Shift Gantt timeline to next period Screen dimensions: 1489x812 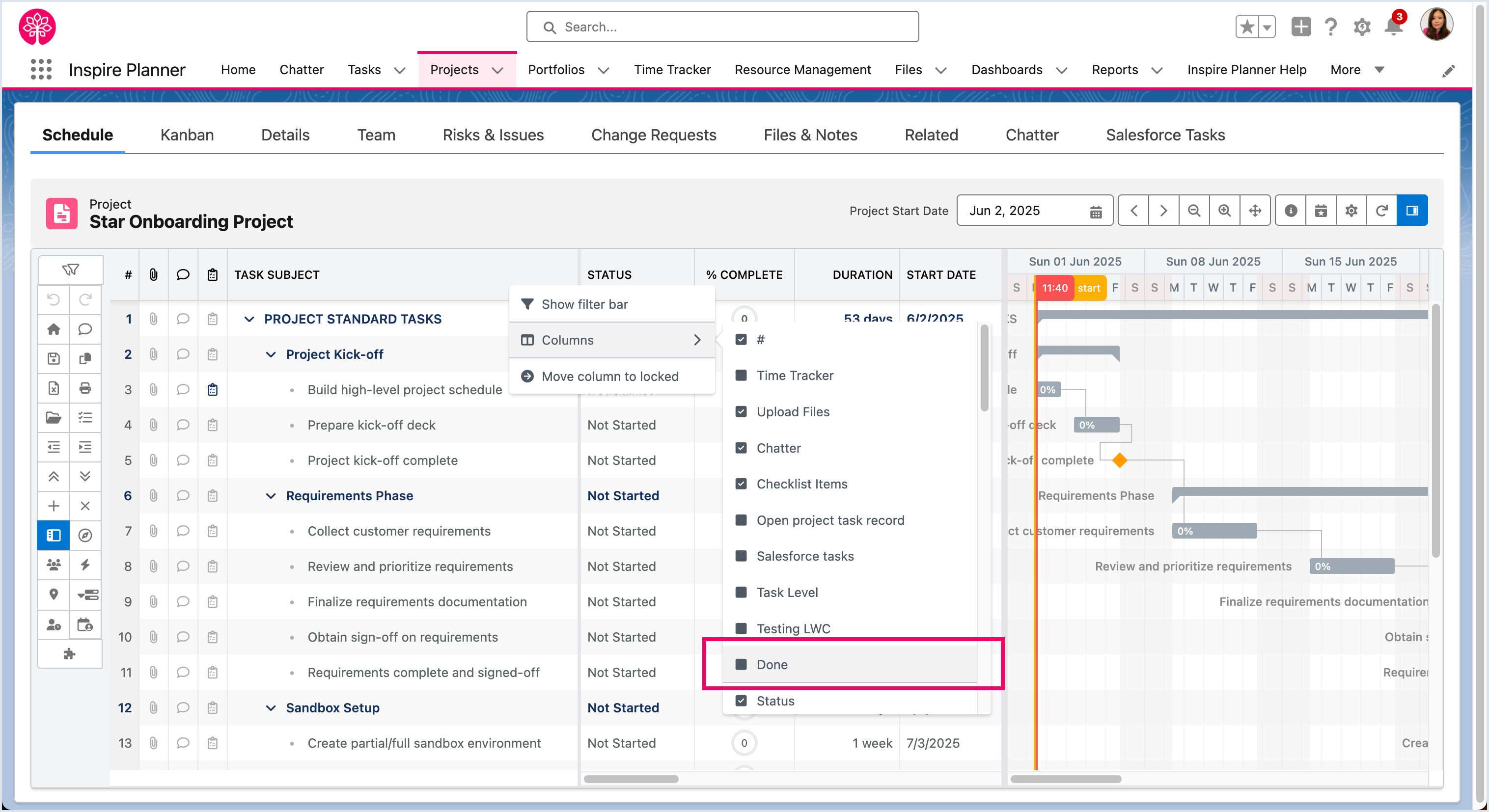pos(1163,211)
